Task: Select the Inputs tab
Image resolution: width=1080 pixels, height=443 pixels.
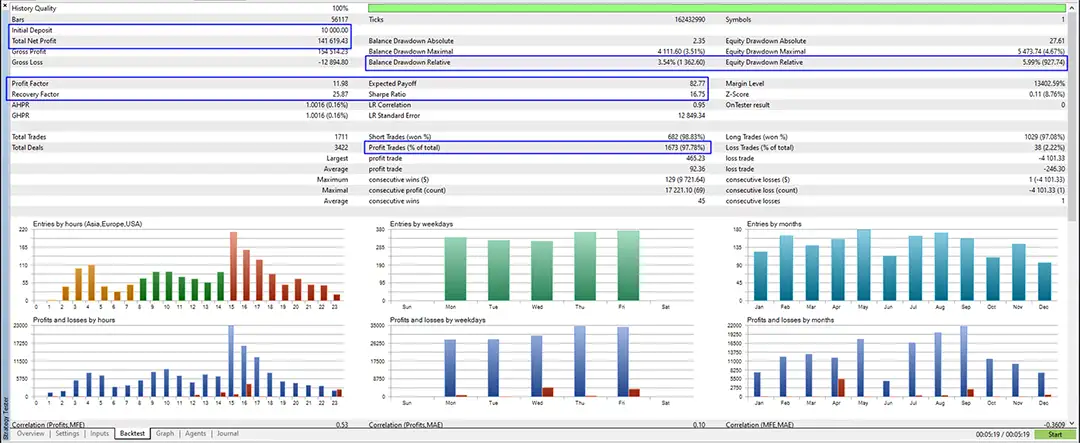Action: tap(100, 434)
